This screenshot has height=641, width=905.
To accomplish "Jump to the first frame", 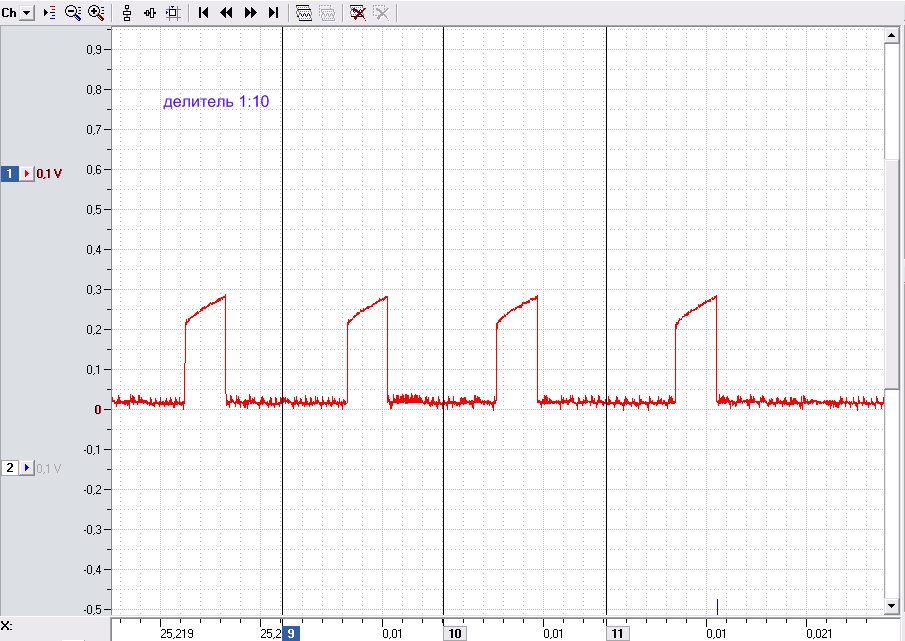I will click(x=203, y=13).
